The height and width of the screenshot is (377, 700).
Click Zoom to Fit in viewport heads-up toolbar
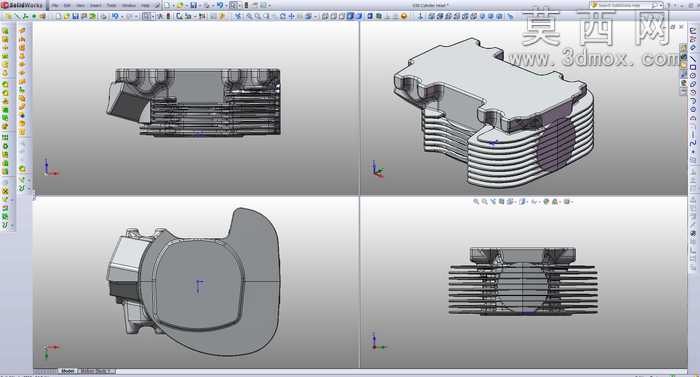click(x=476, y=201)
